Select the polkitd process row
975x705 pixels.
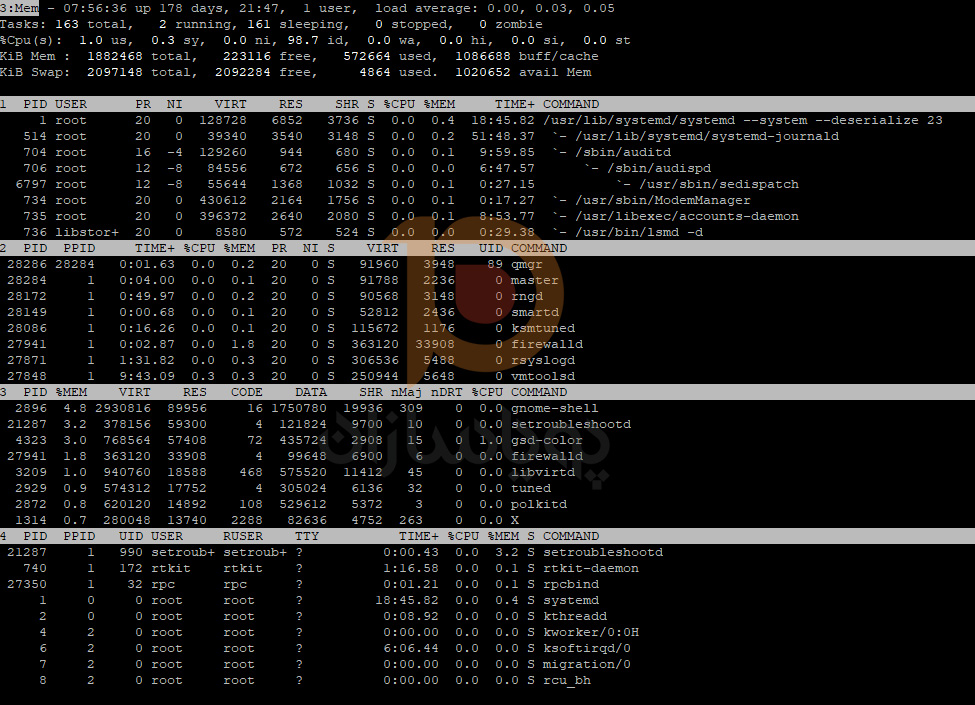pyautogui.click(x=300, y=504)
